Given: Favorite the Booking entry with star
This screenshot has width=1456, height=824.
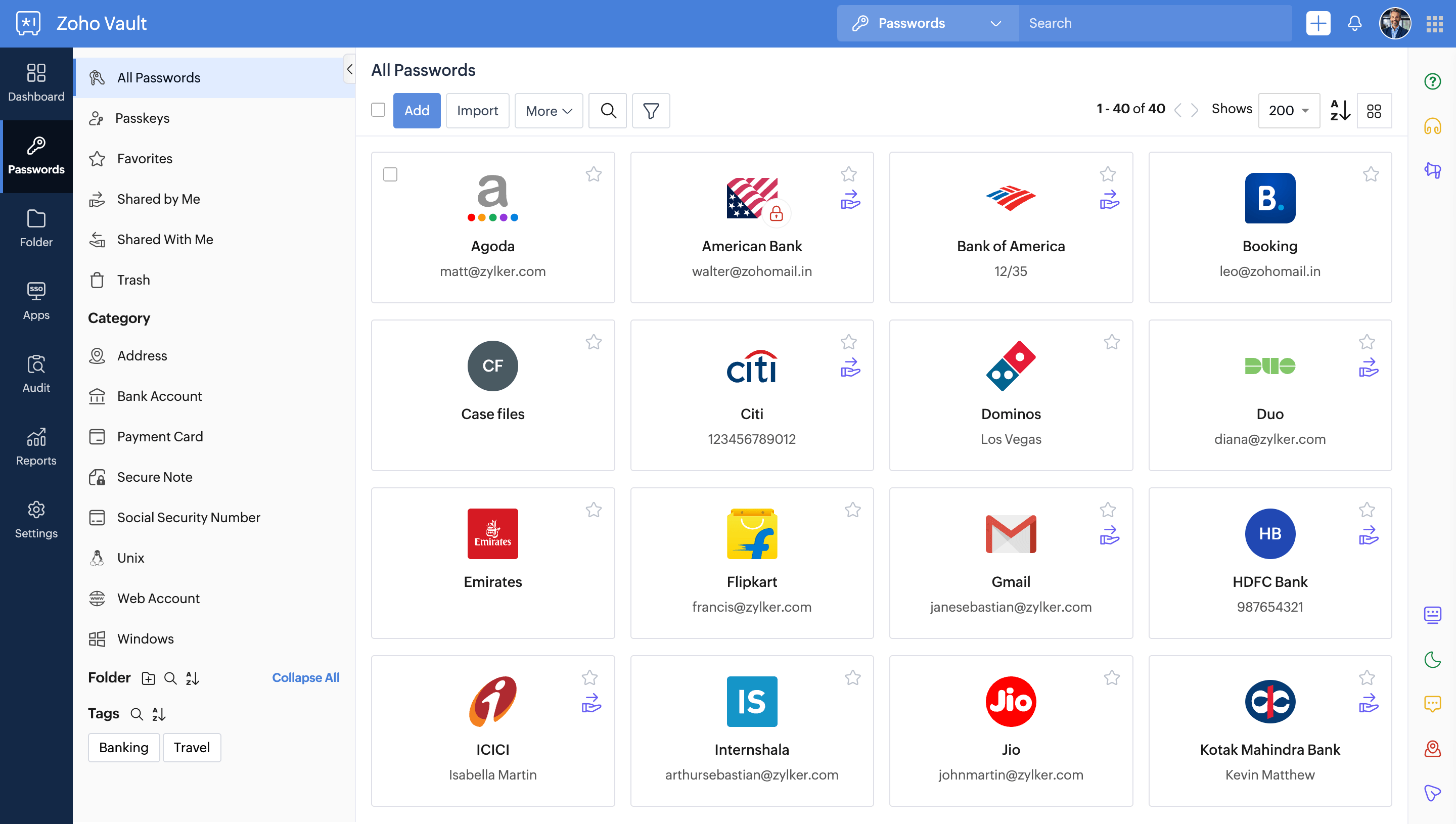Looking at the screenshot, I should 1371,174.
